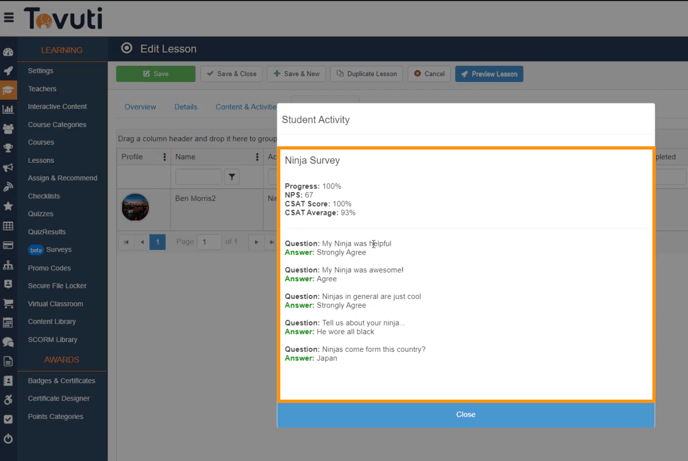Click the Close button in Student Activity
688x461 pixels.
coord(465,414)
